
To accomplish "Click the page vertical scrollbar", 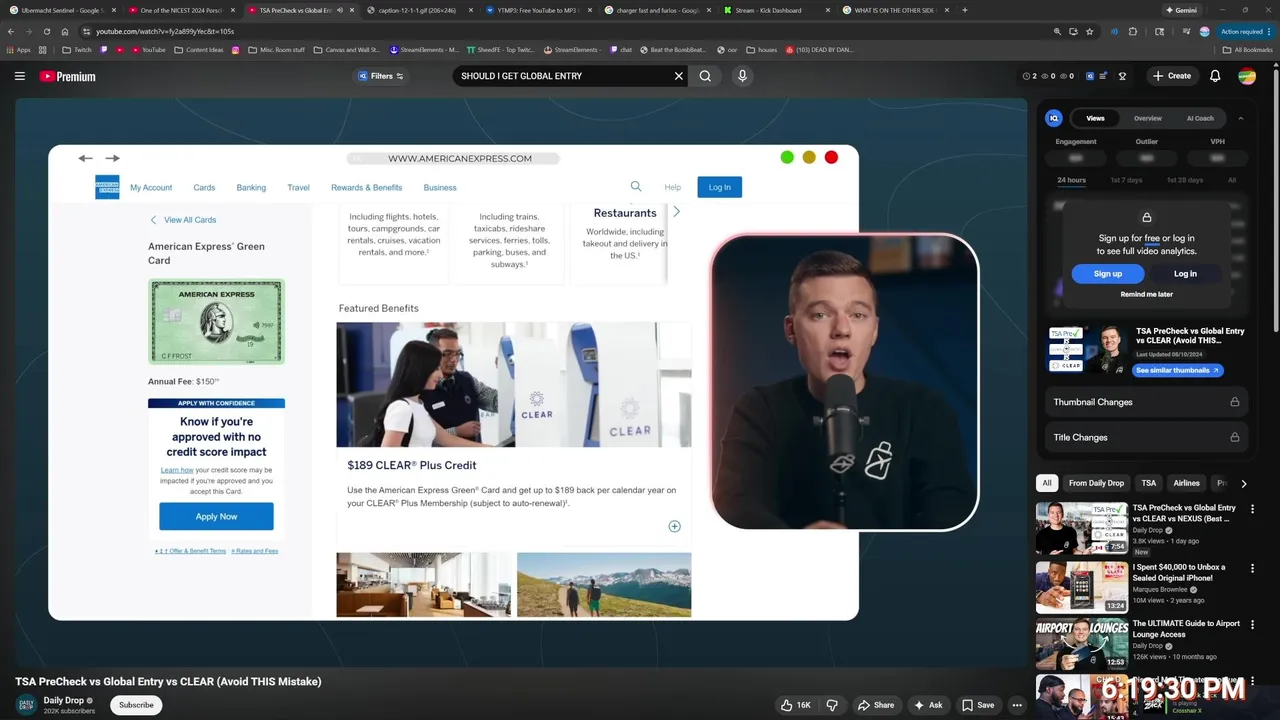I will (x=1276, y=200).
